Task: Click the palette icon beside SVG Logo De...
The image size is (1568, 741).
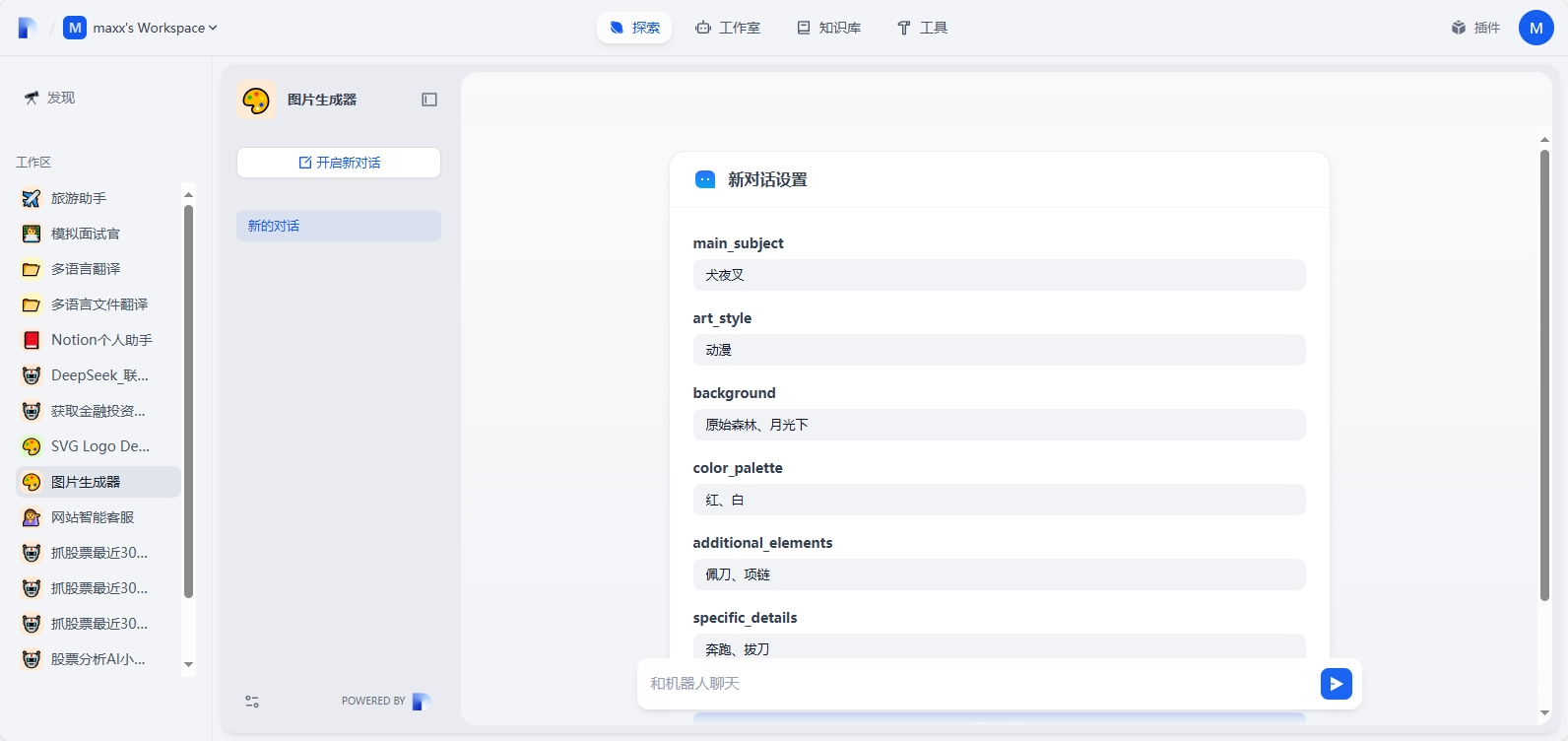Action: pos(32,446)
